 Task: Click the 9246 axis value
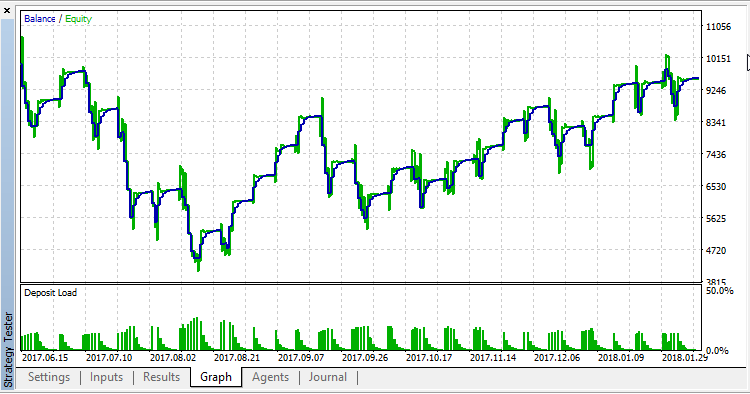click(x=716, y=91)
